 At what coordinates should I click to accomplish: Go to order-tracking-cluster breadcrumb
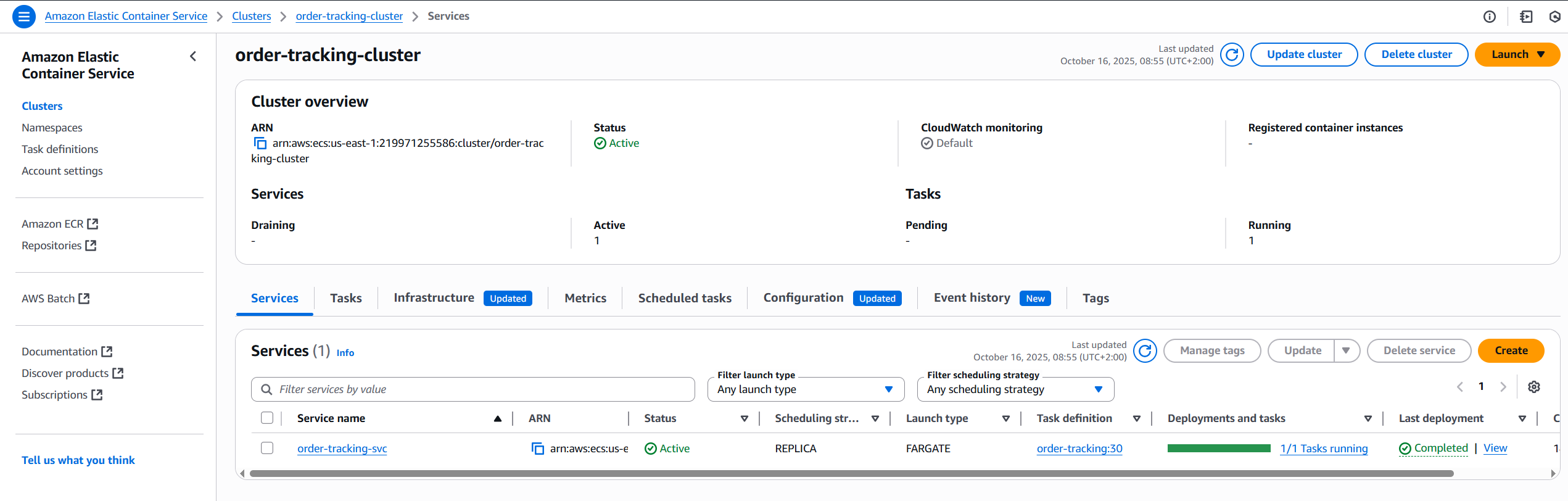[x=349, y=17]
